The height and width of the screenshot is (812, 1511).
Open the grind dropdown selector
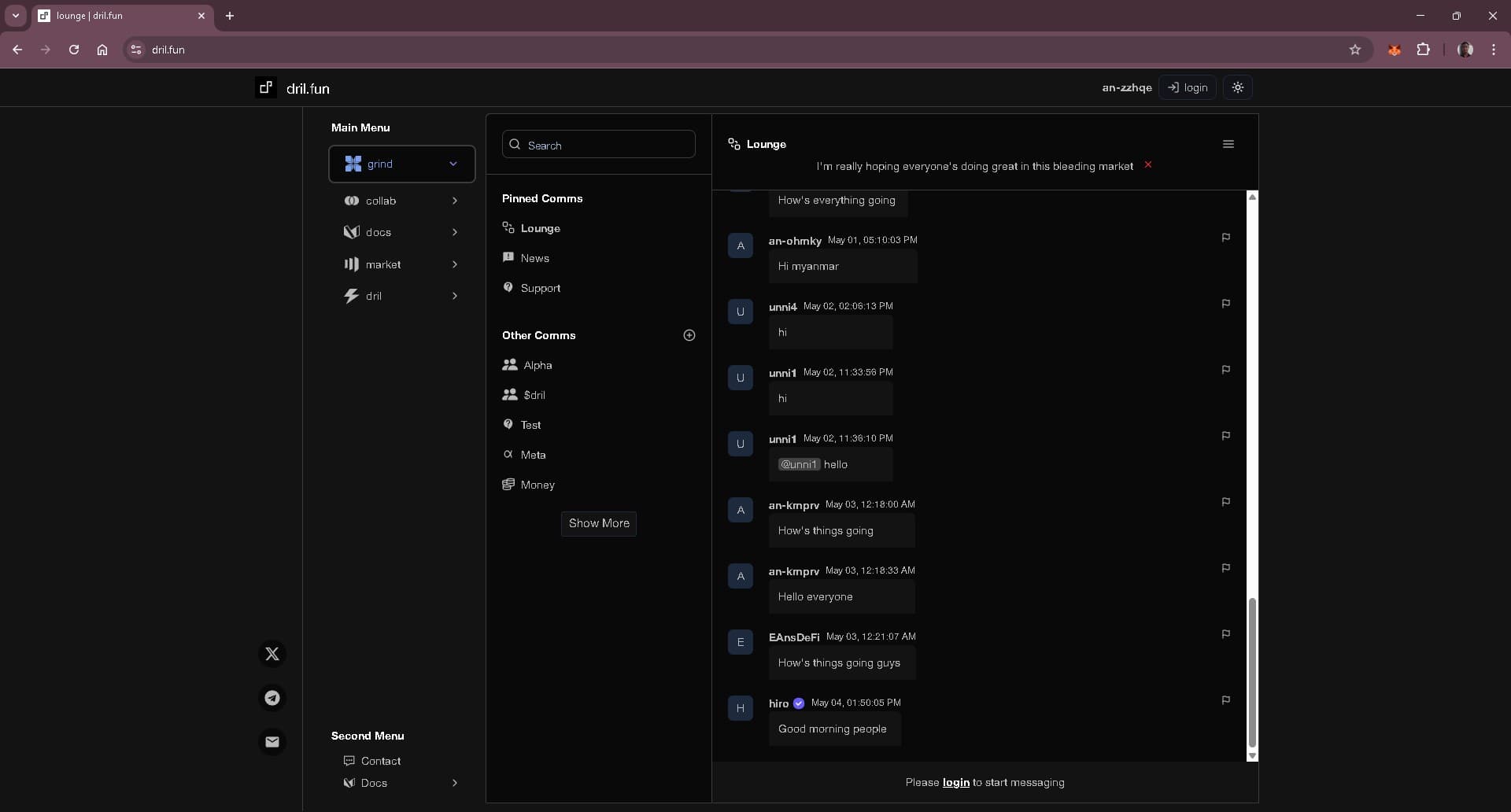click(401, 164)
